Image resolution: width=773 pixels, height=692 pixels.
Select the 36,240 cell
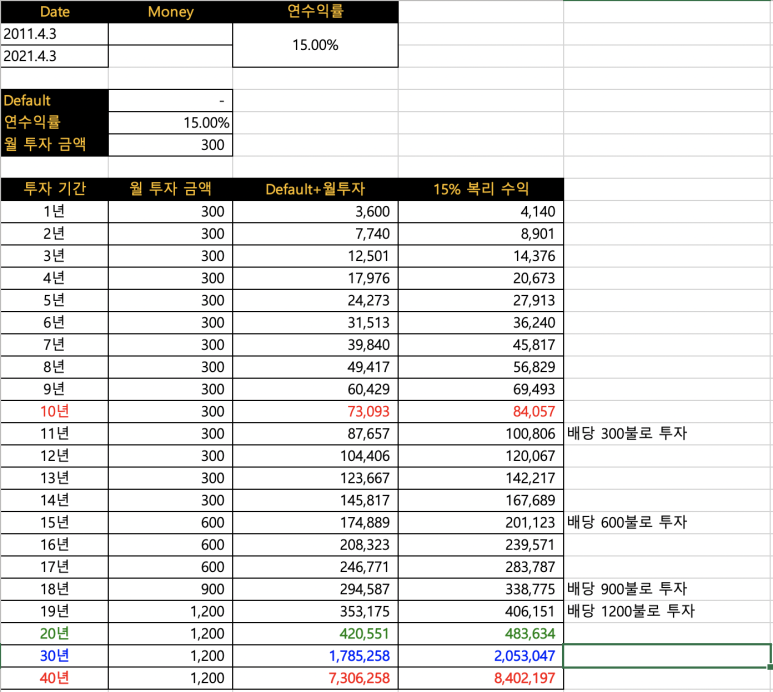click(481, 322)
